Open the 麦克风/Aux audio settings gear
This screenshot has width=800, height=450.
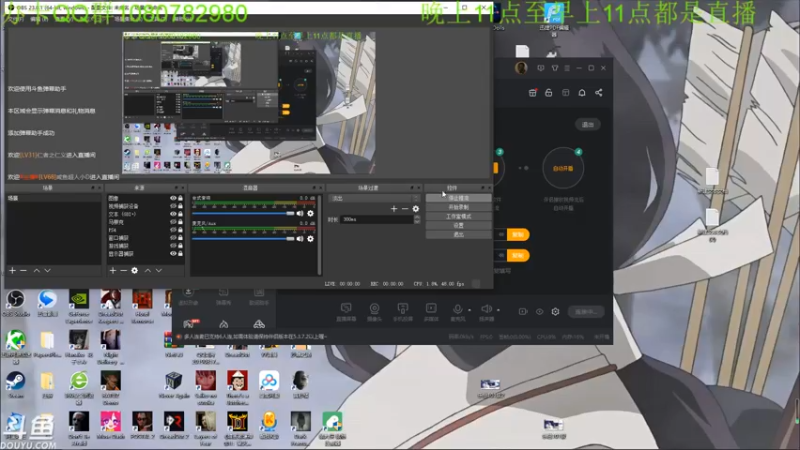pos(310,238)
